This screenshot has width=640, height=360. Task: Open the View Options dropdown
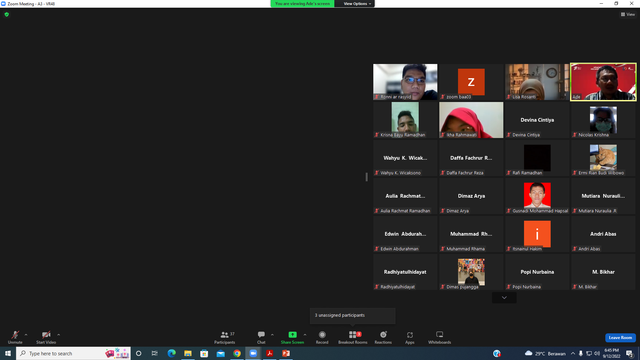pos(356,4)
